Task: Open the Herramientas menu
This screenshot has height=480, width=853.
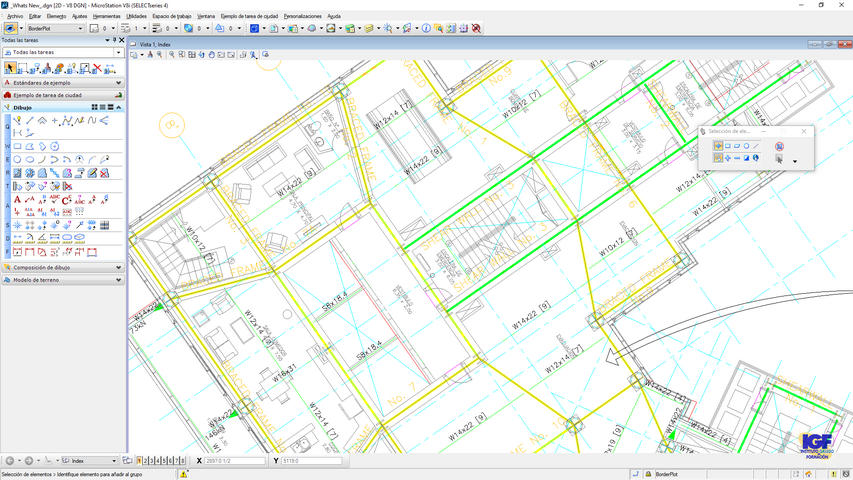Action: pos(107,16)
